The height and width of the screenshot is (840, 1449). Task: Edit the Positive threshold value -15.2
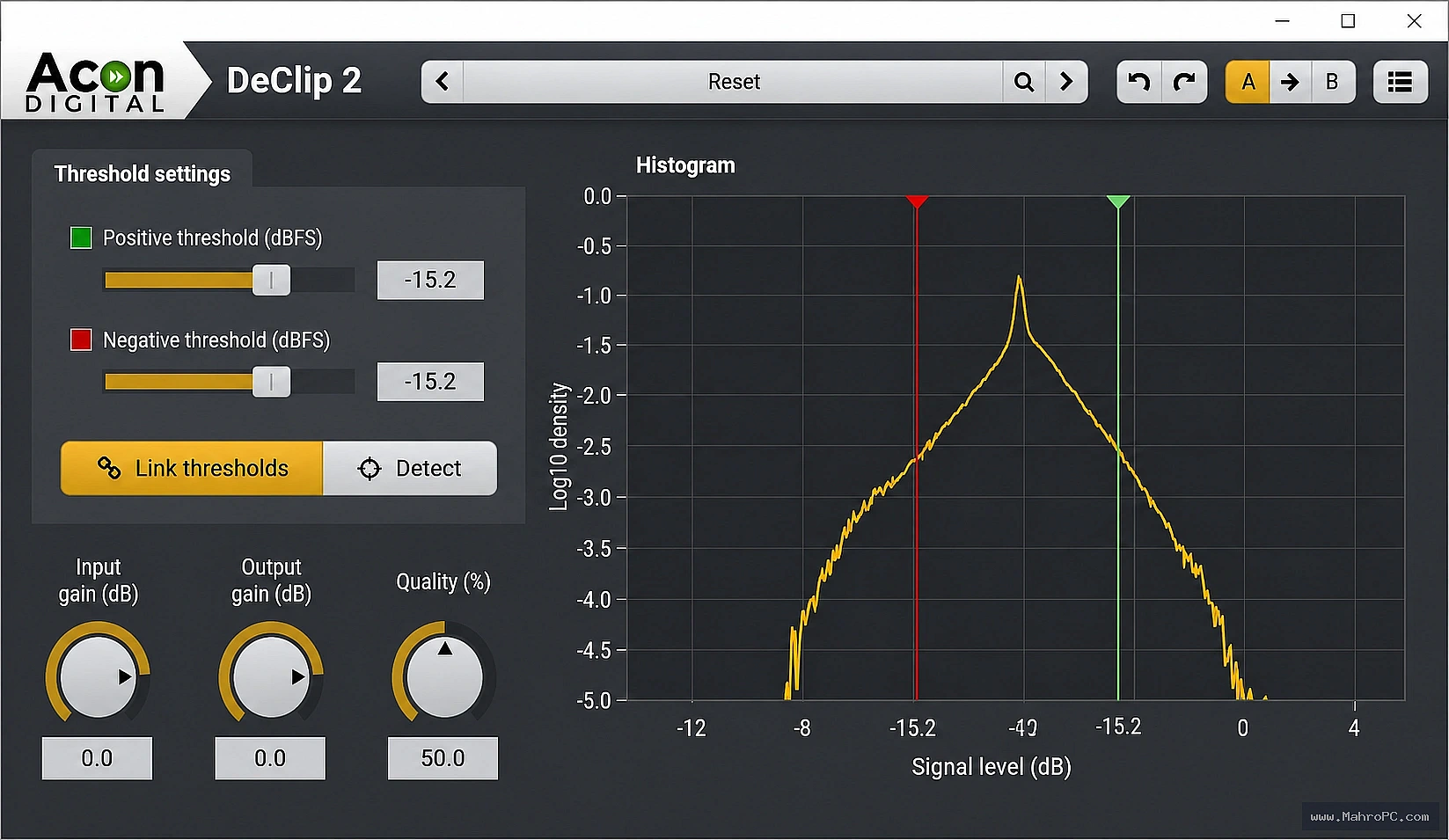430,280
